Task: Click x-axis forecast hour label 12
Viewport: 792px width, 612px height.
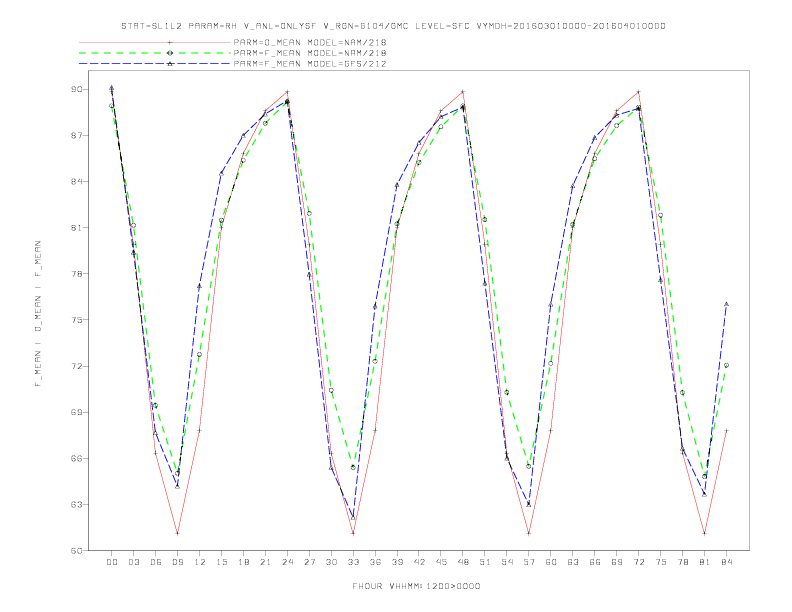Action: [x=200, y=562]
